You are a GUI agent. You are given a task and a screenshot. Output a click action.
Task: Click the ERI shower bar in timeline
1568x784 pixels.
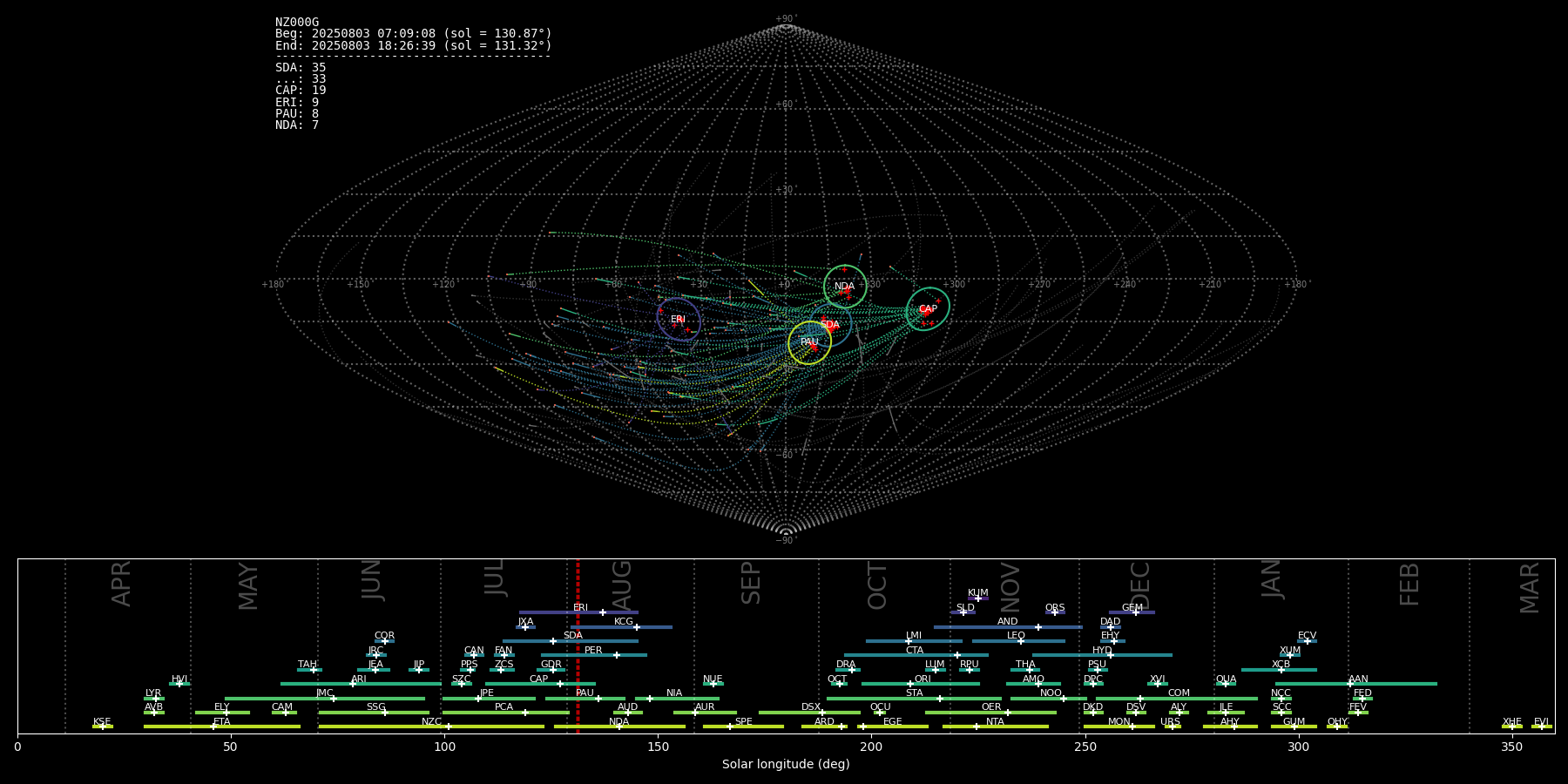(x=578, y=612)
